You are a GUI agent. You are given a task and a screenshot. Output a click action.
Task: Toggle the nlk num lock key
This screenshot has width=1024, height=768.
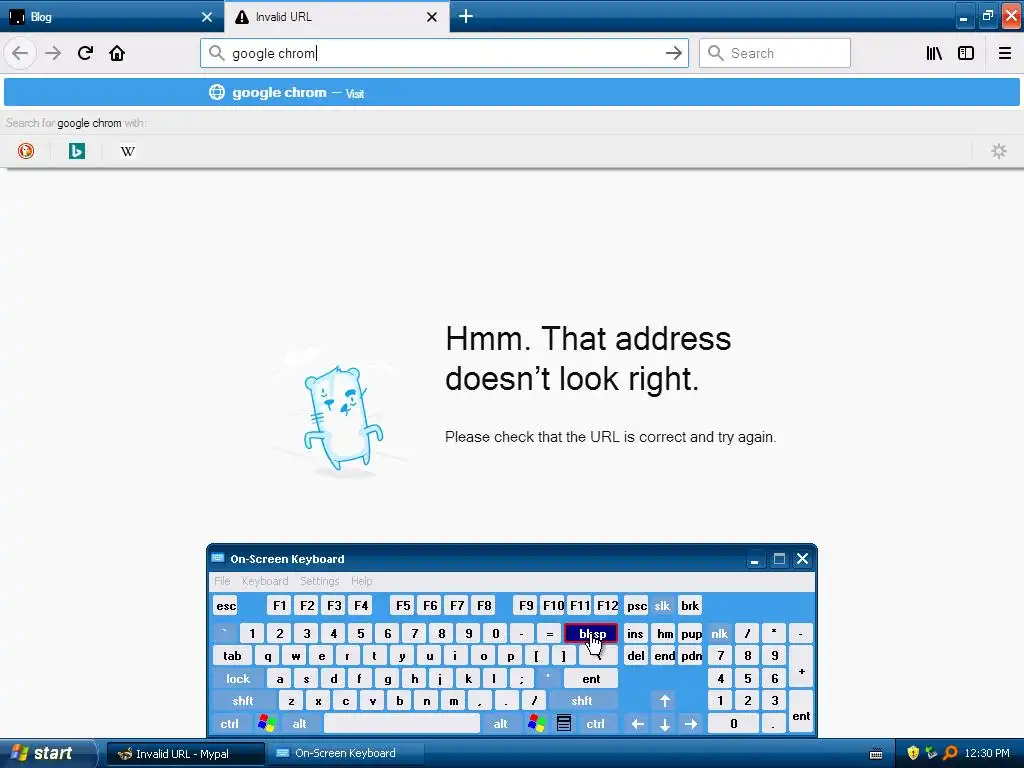pyautogui.click(x=720, y=633)
